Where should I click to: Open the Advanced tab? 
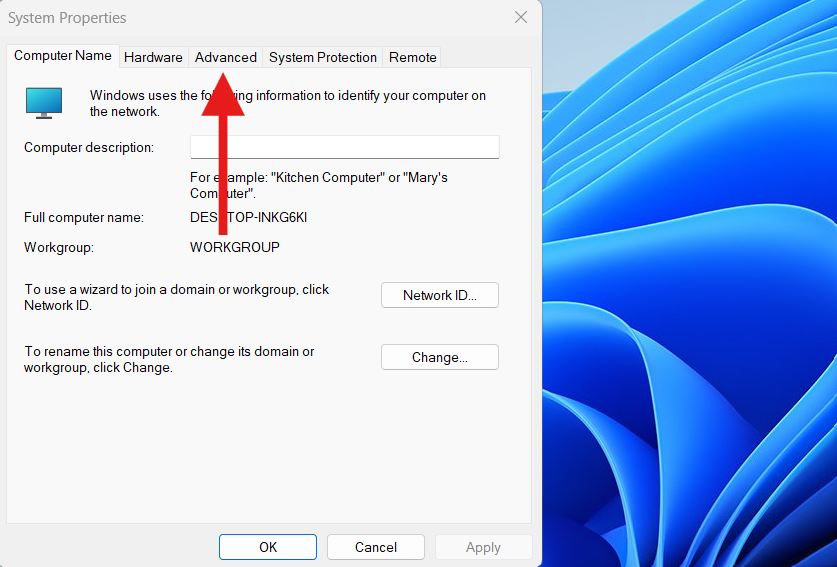pyautogui.click(x=225, y=57)
